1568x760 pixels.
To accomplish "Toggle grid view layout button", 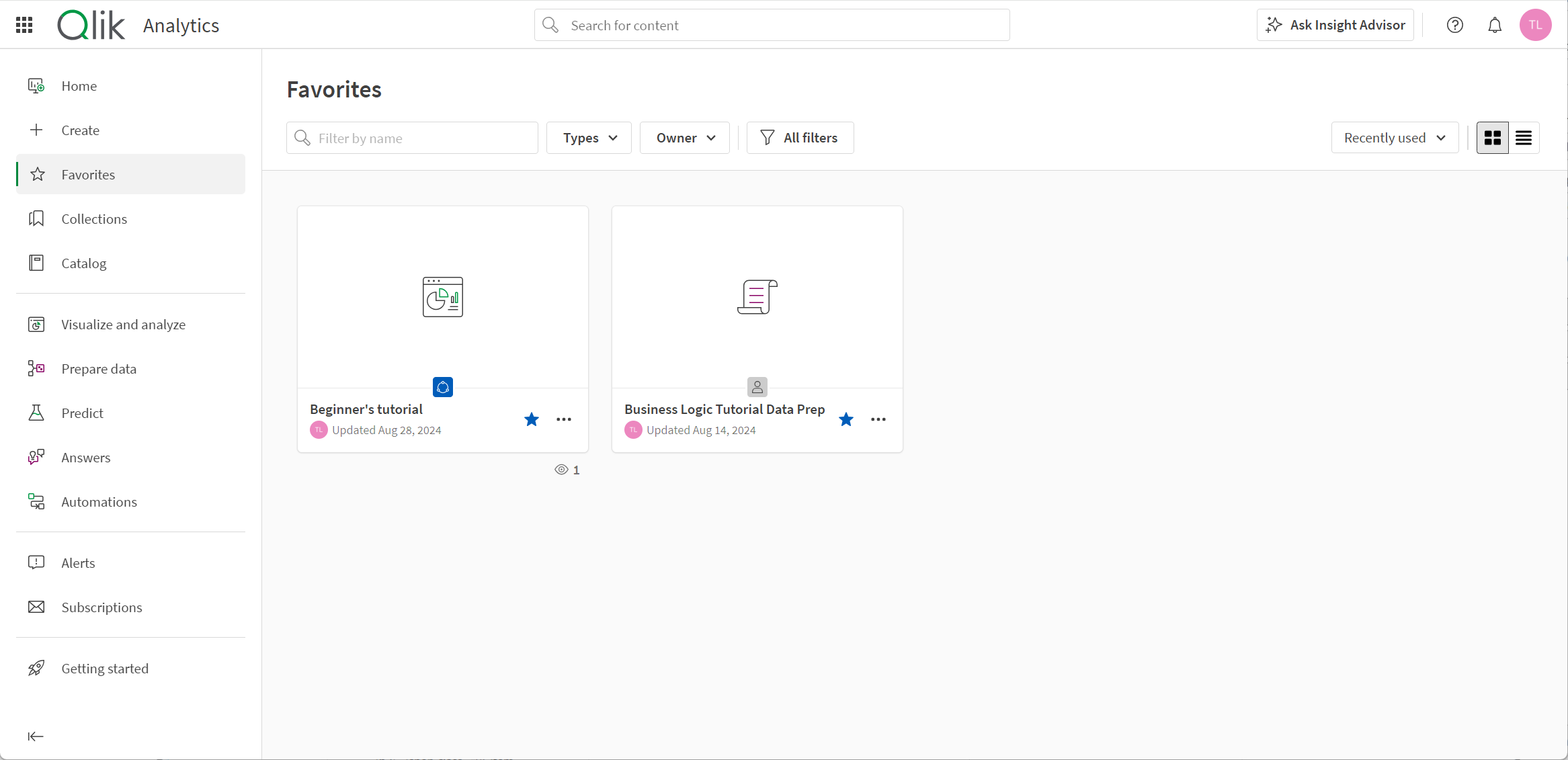I will point(1492,137).
